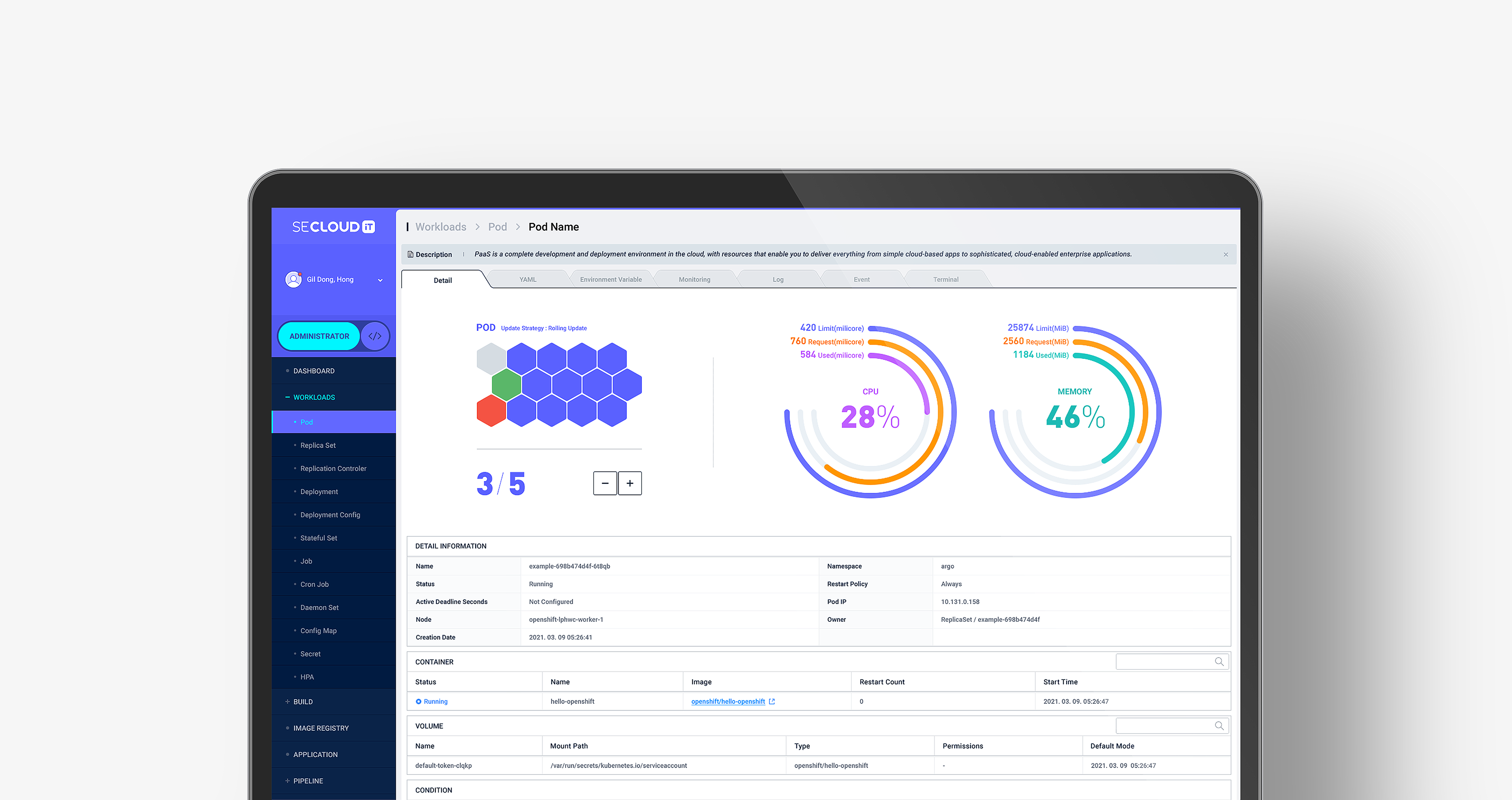Click node value openshift-lphwc-worker-1
This screenshot has width=1512, height=800.
pos(566,619)
